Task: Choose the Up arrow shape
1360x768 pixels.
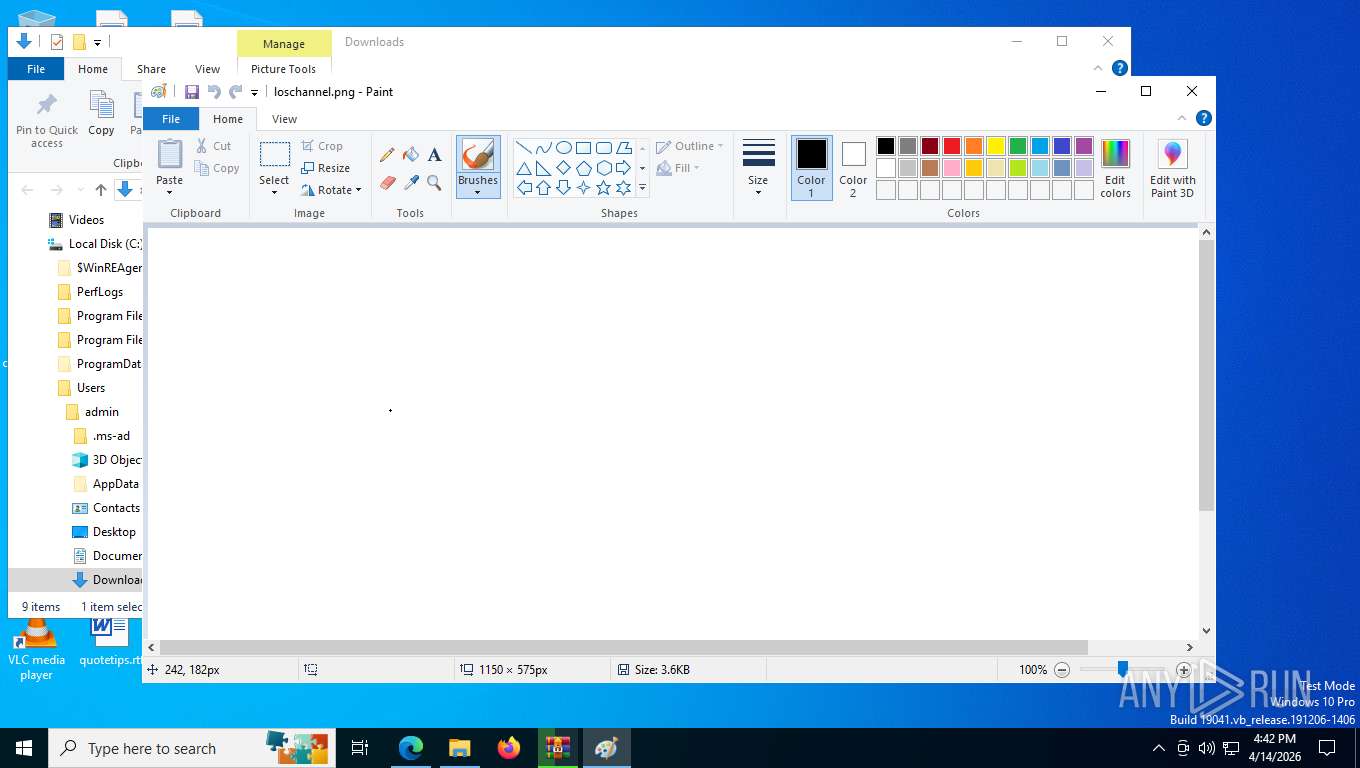Action: (544, 187)
